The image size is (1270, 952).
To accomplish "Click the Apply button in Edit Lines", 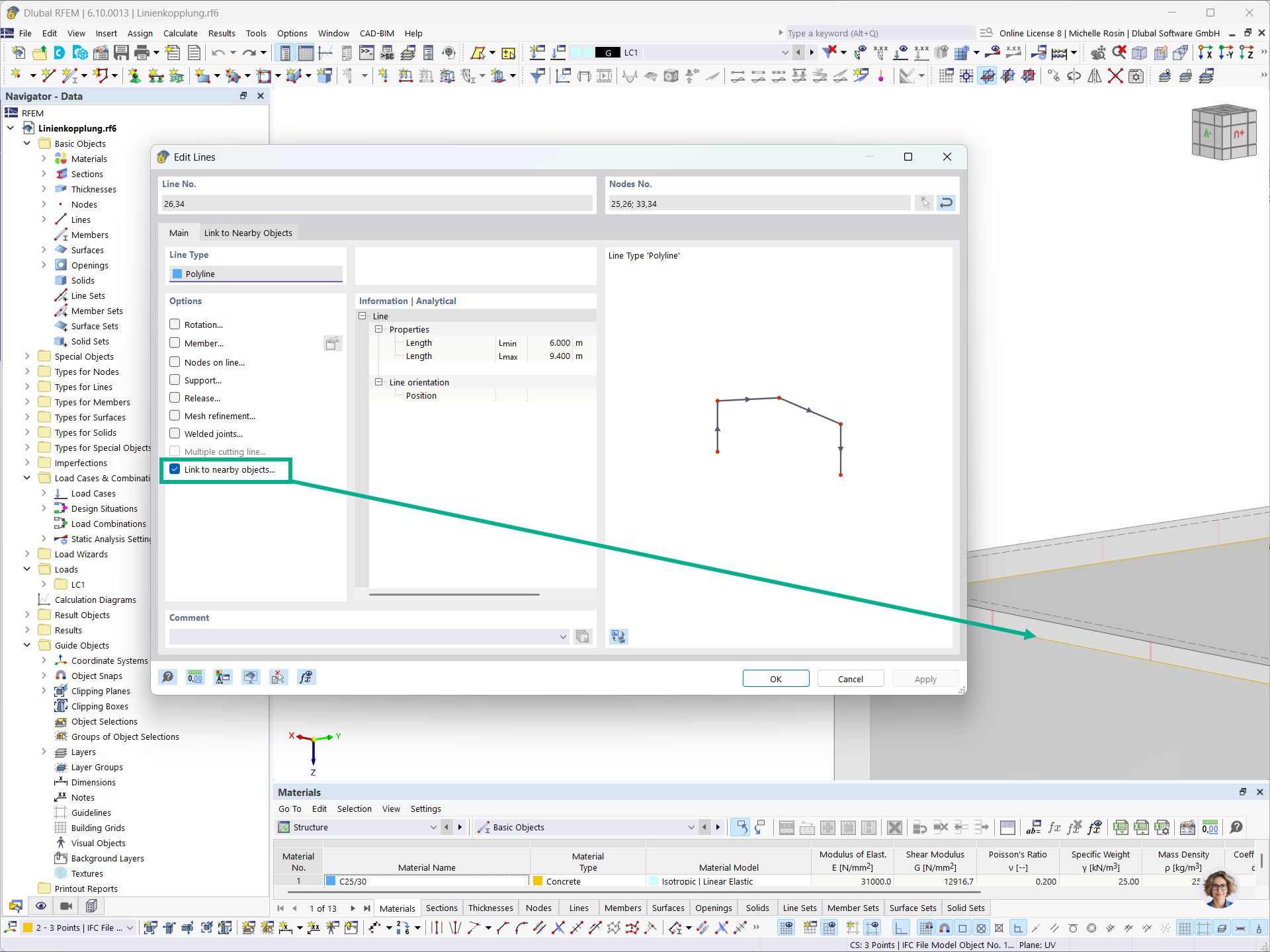I will [925, 678].
